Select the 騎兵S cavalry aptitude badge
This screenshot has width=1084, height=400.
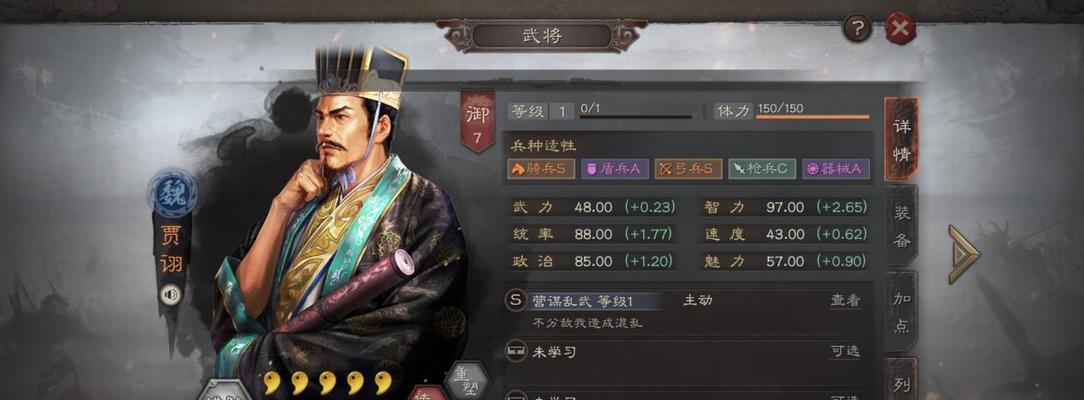point(541,169)
